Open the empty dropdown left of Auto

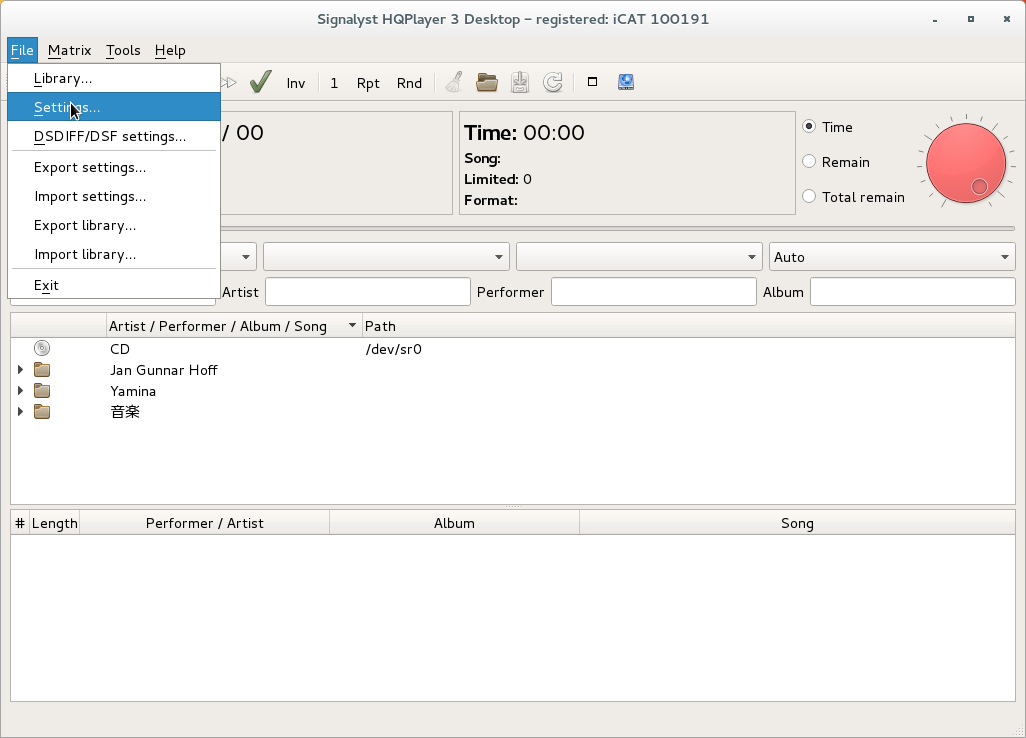(x=639, y=257)
